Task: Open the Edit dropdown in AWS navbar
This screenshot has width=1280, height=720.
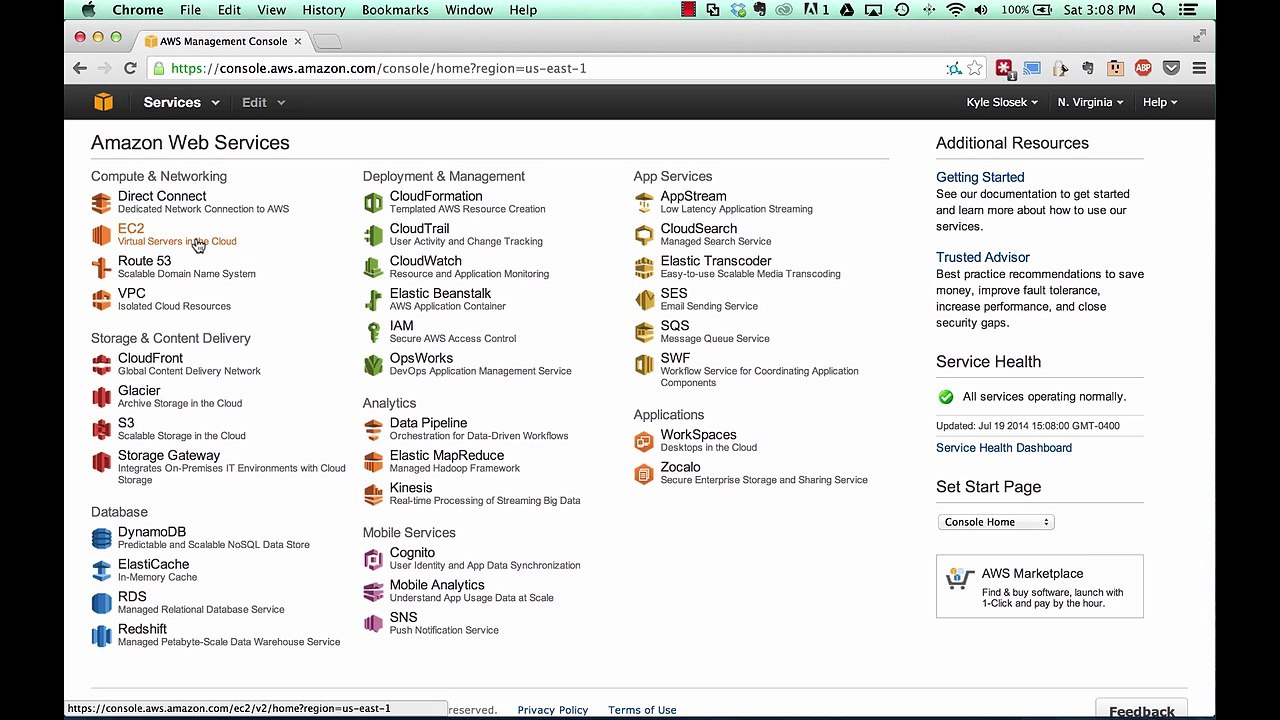Action: tap(263, 102)
